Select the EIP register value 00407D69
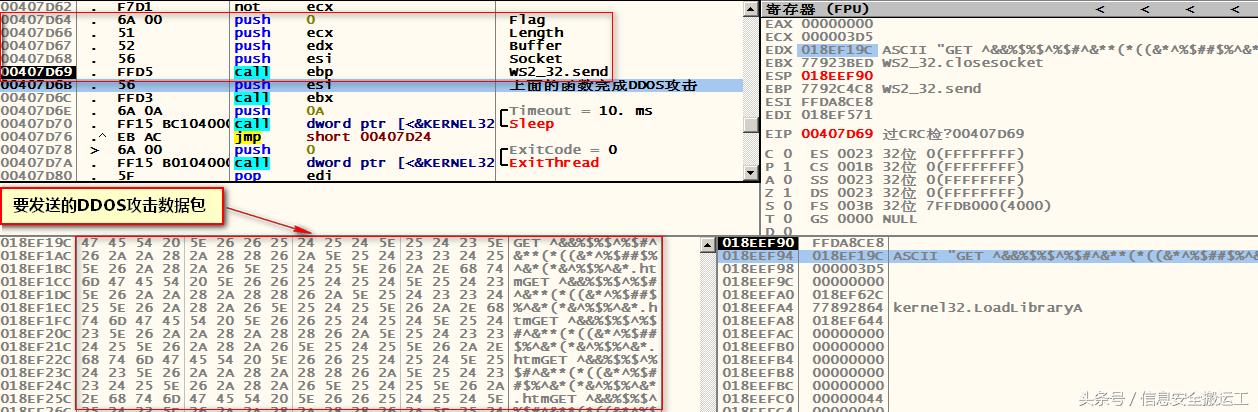The width and height of the screenshot is (1258, 412). click(x=836, y=133)
